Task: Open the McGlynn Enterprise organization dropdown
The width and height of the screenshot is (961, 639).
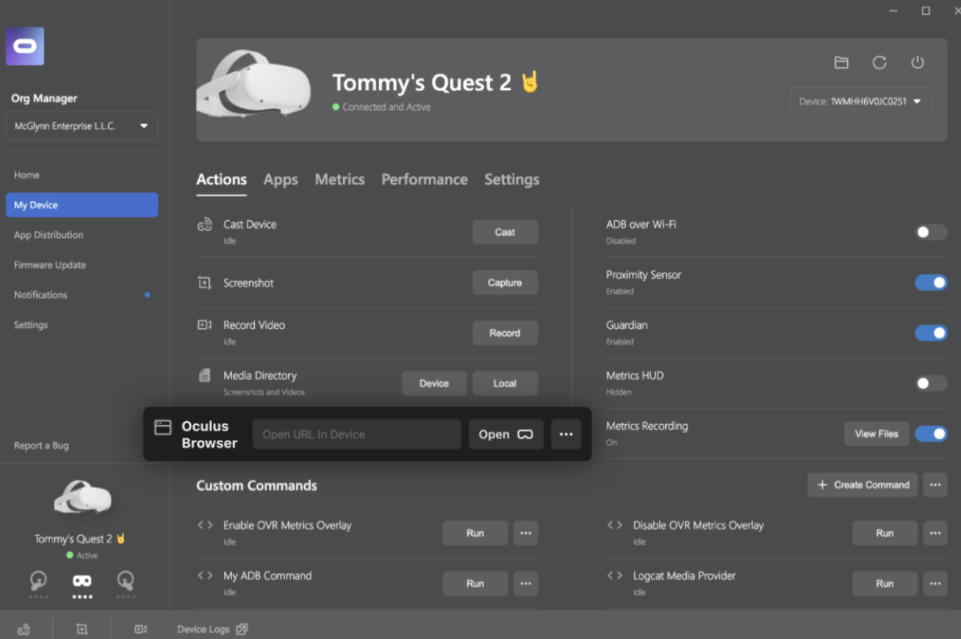Action: tap(81, 126)
